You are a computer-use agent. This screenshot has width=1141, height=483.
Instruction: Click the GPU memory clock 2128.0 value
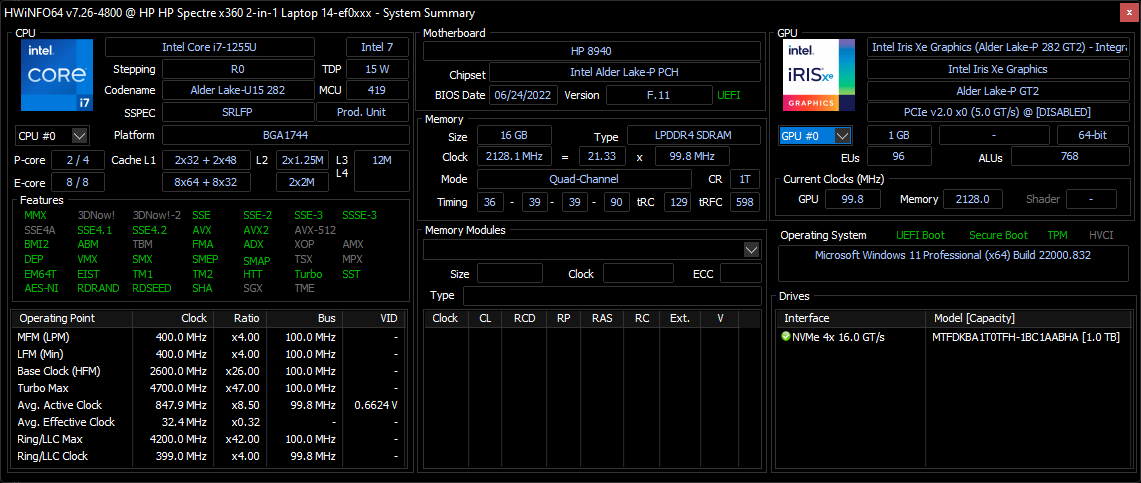click(972, 199)
